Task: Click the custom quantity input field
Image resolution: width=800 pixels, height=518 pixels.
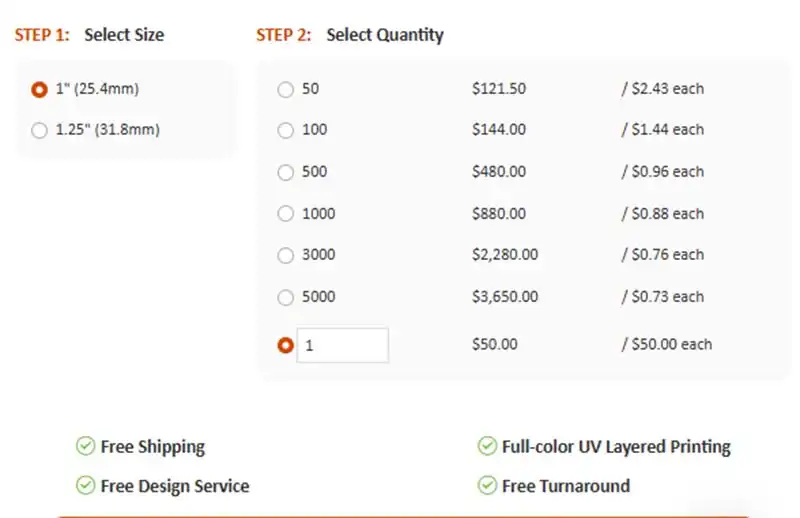Action: [343, 345]
